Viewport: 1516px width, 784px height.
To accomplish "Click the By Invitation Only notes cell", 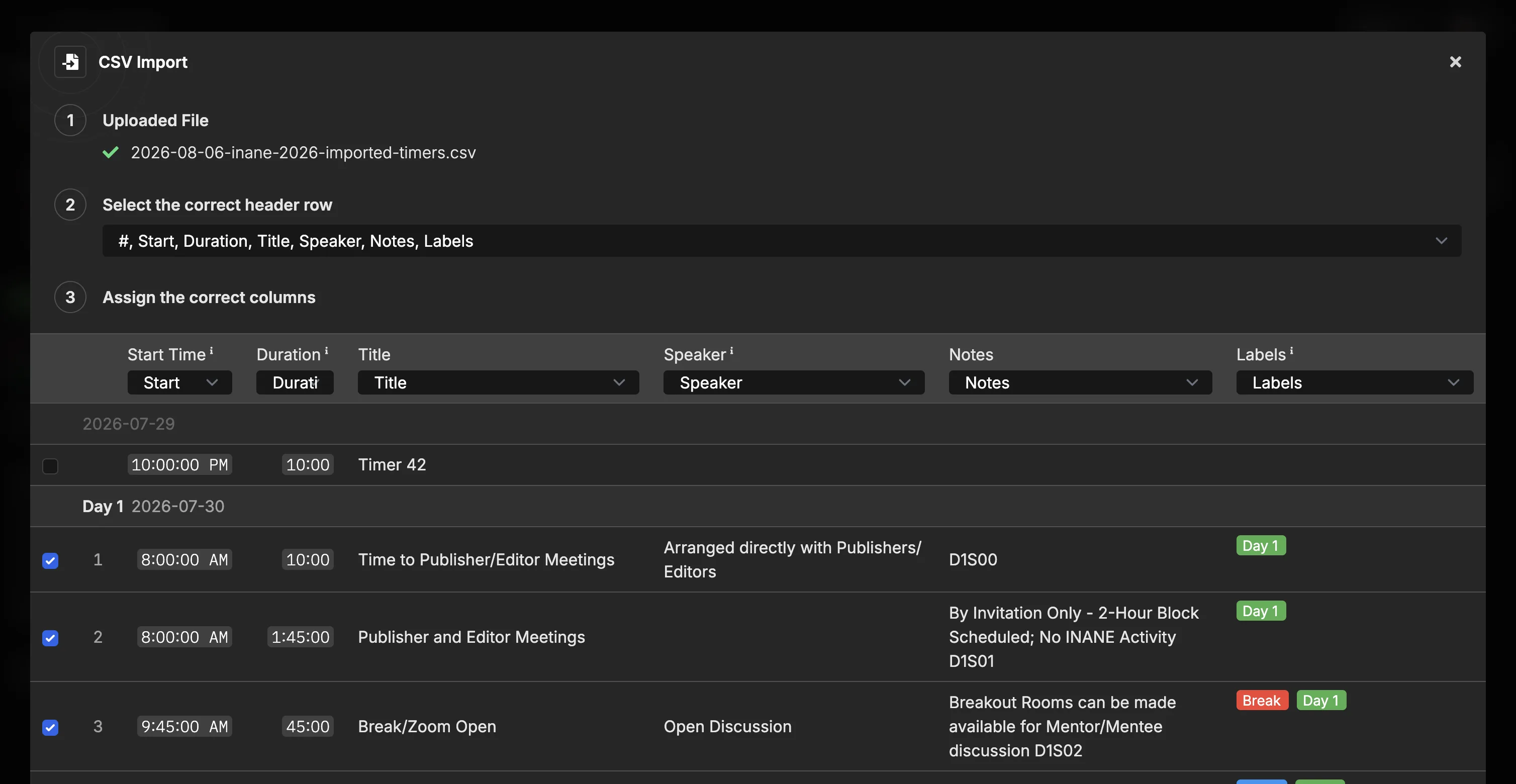I will pyautogui.click(x=1074, y=637).
